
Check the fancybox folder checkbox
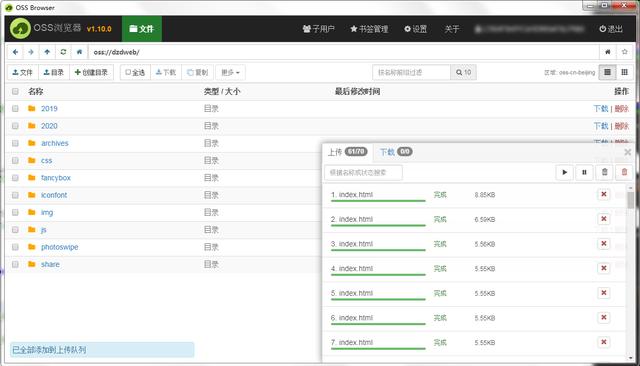click(15, 178)
